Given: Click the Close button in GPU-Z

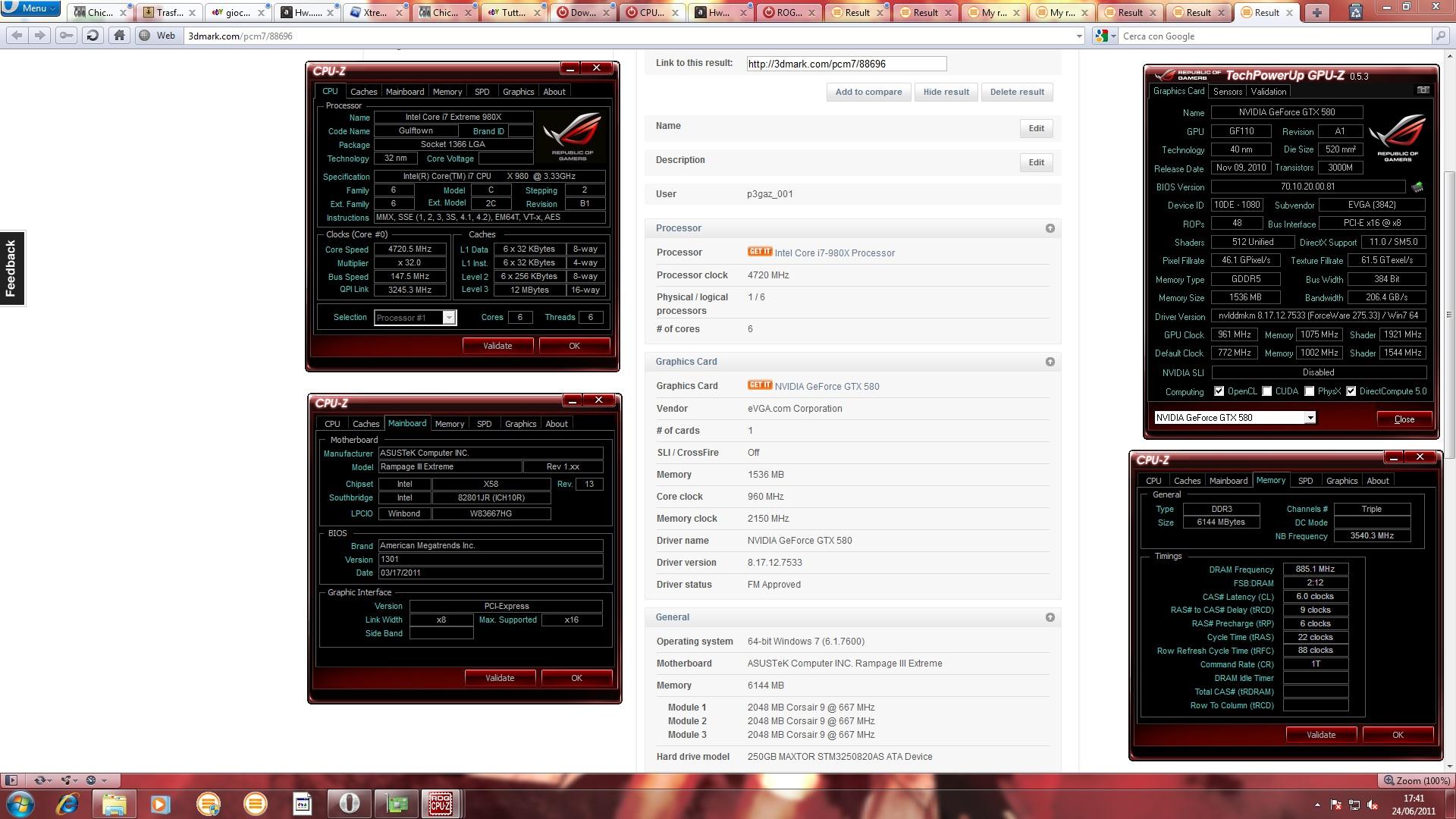Looking at the screenshot, I should pos(1404,419).
